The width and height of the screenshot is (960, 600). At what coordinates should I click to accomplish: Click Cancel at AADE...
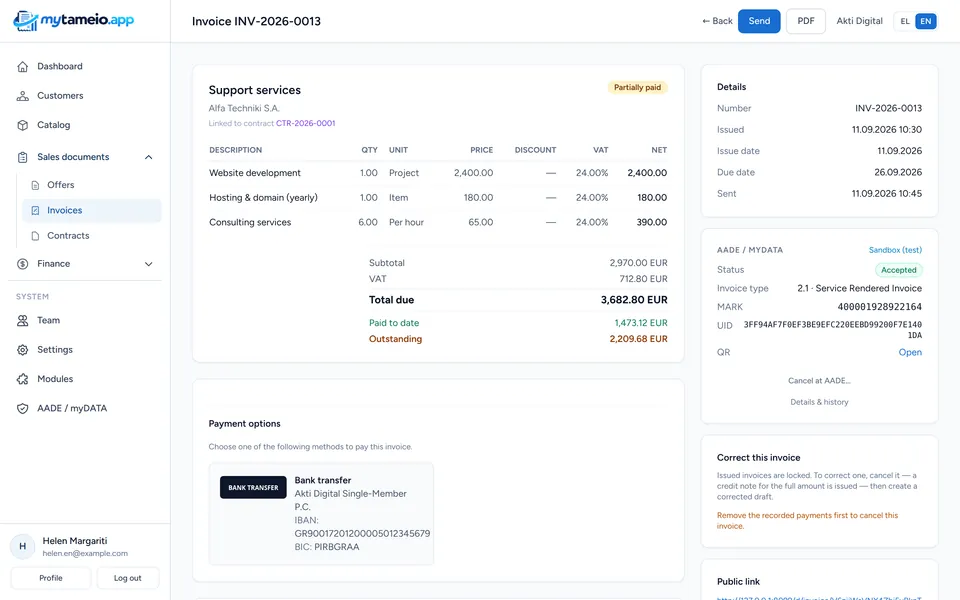[819, 381]
